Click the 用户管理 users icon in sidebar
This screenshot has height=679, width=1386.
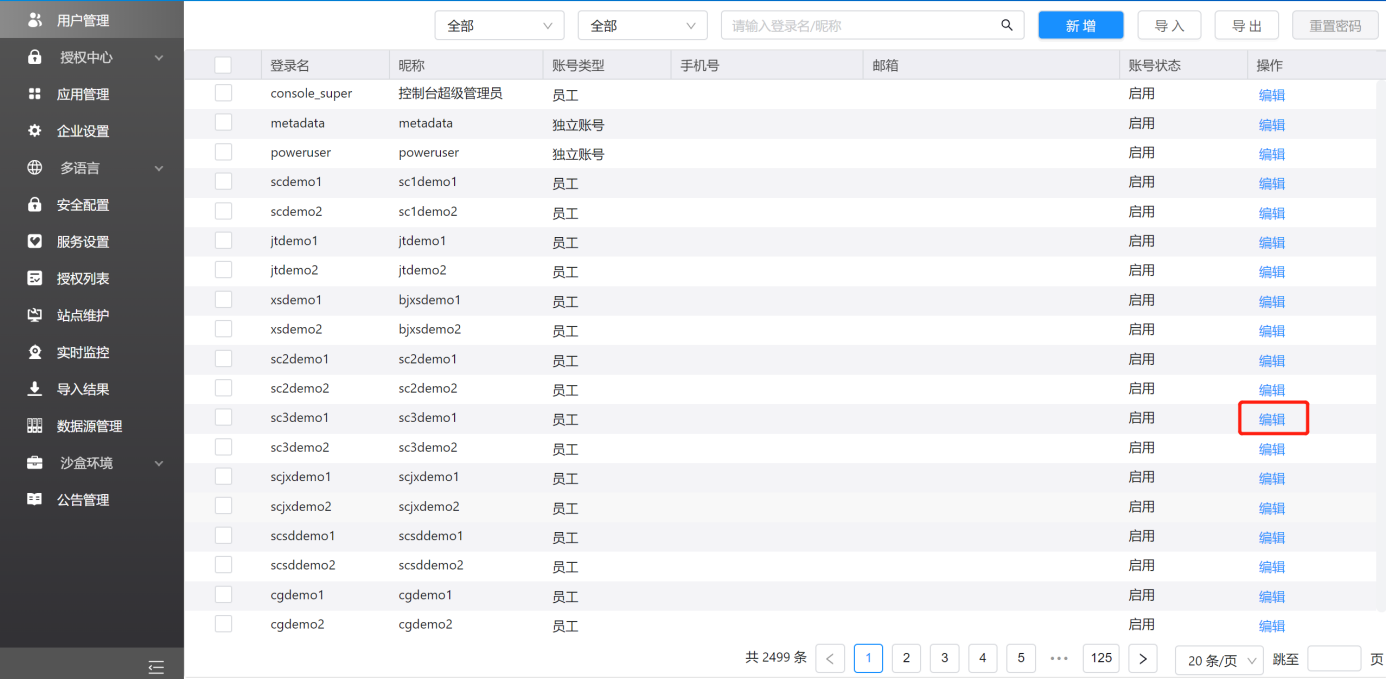click(x=35, y=20)
